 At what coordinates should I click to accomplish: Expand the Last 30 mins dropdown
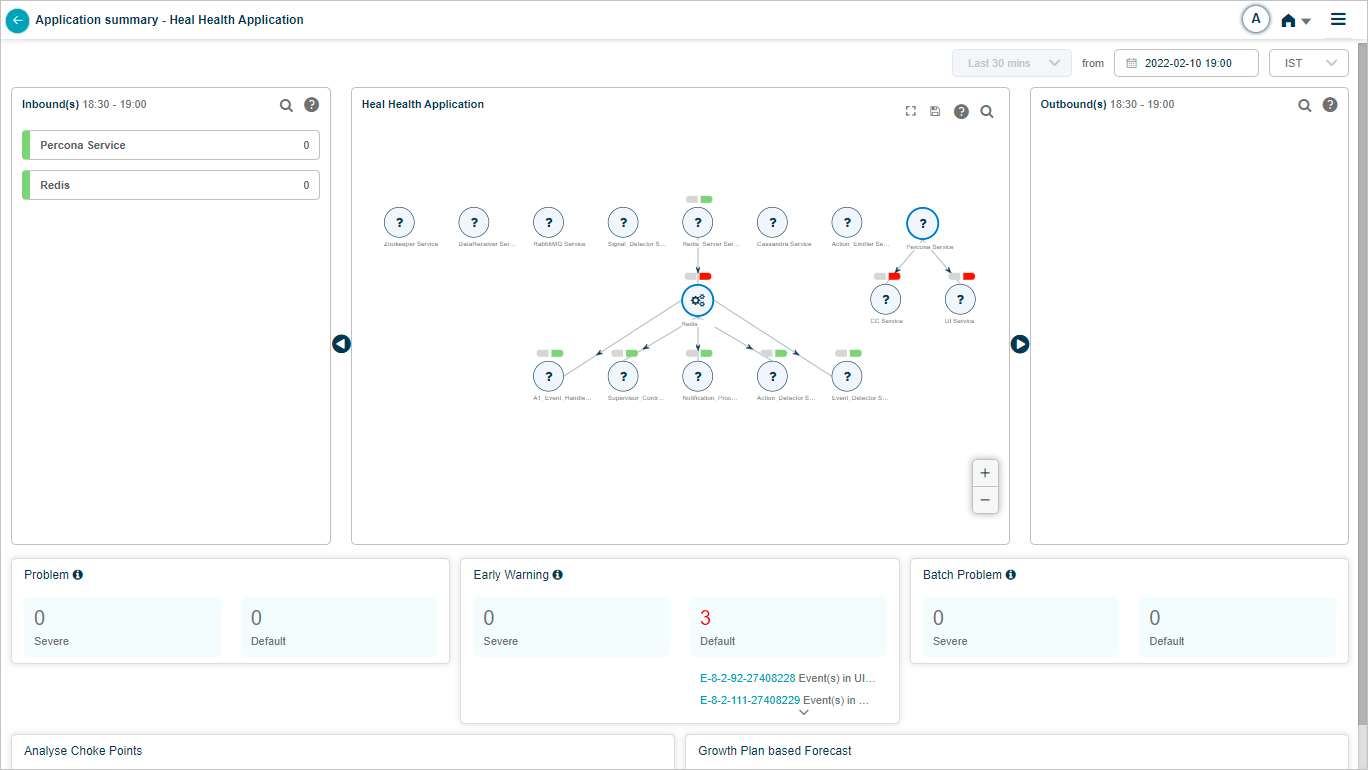1011,63
